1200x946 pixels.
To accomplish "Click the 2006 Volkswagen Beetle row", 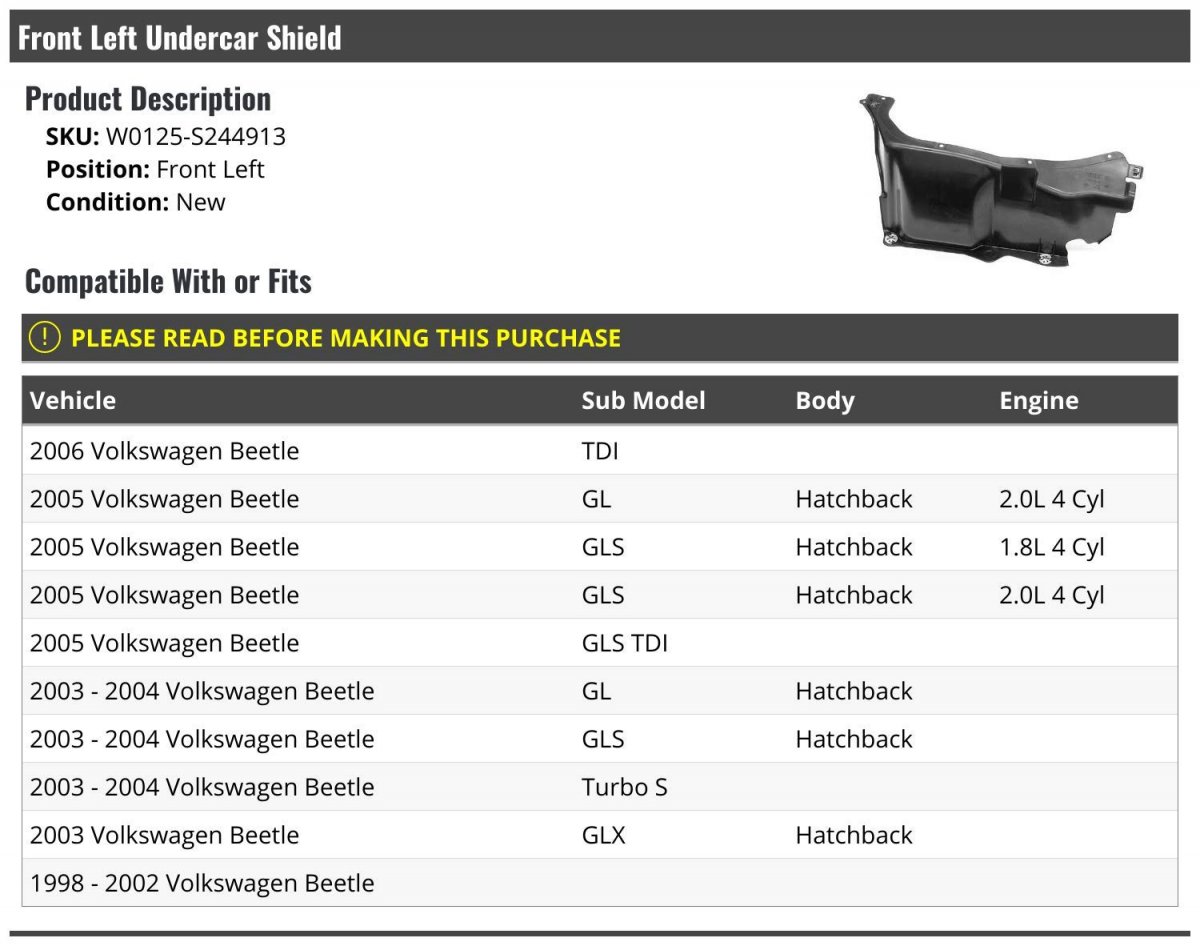I will tap(600, 451).
